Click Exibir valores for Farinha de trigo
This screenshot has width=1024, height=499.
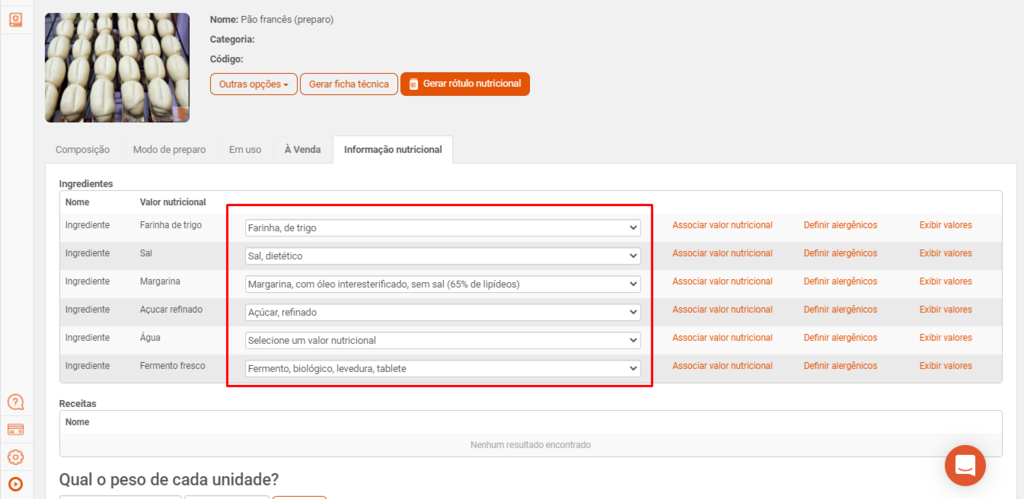[946, 225]
